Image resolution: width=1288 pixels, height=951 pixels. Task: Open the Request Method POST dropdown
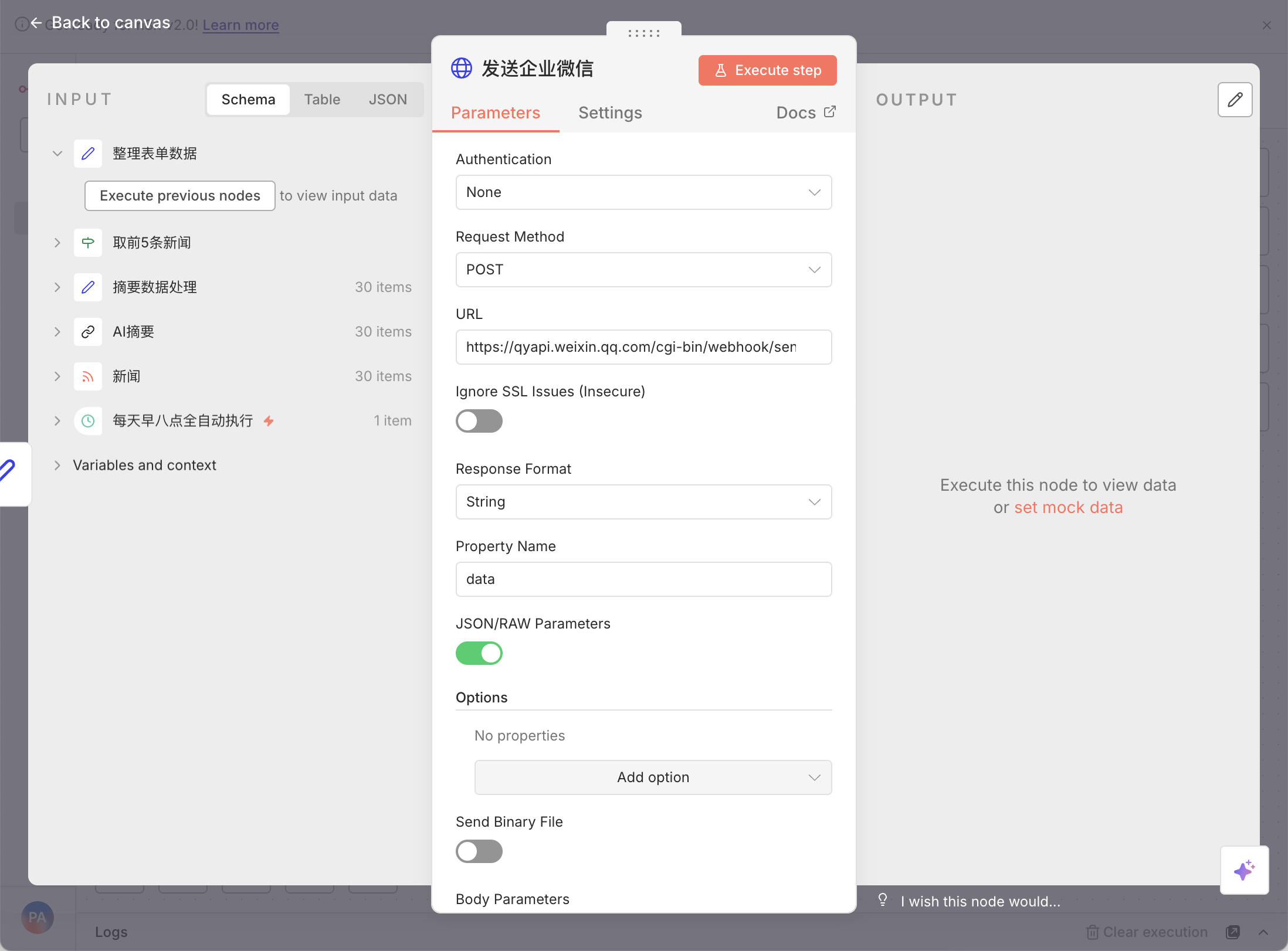643,270
